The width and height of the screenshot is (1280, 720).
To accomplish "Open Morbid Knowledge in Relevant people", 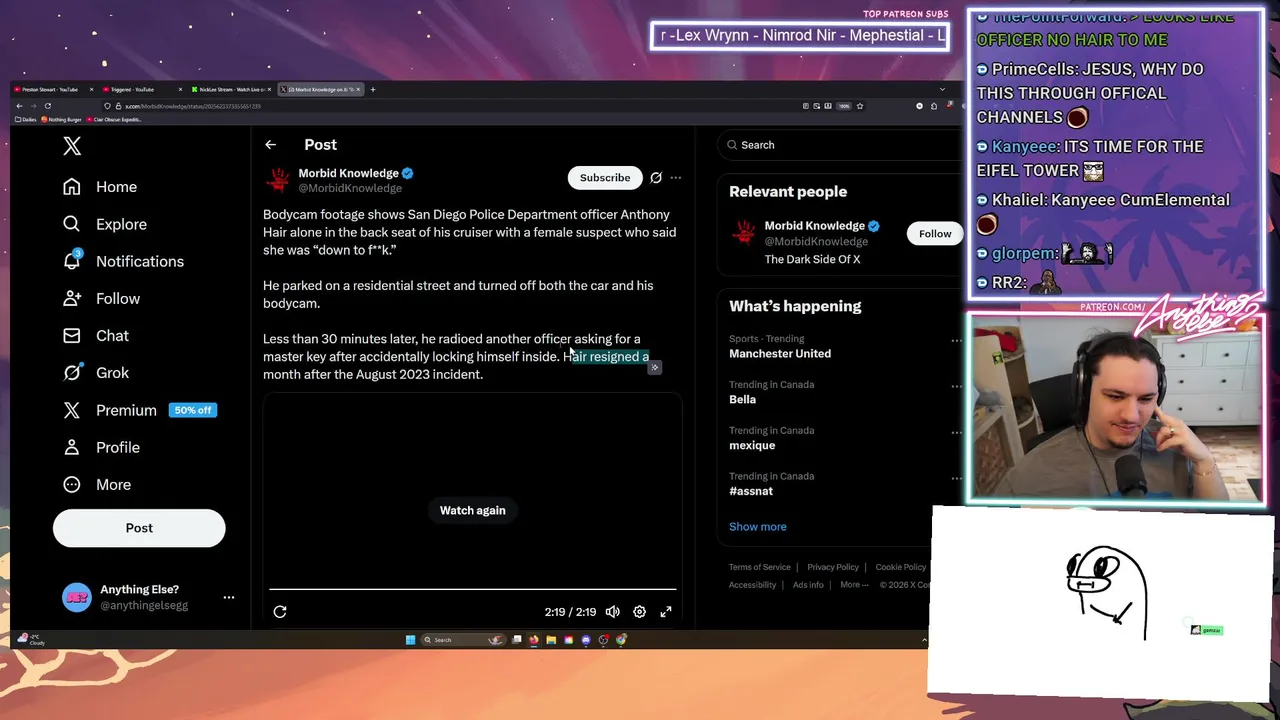I will (x=814, y=226).
